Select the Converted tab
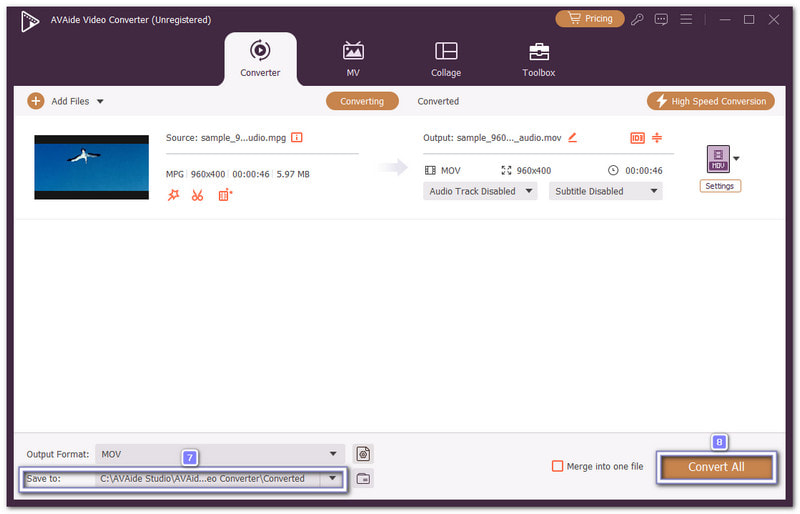Image resolution: width=800 pixels, height=514 pixels. (x=438, y=101)
